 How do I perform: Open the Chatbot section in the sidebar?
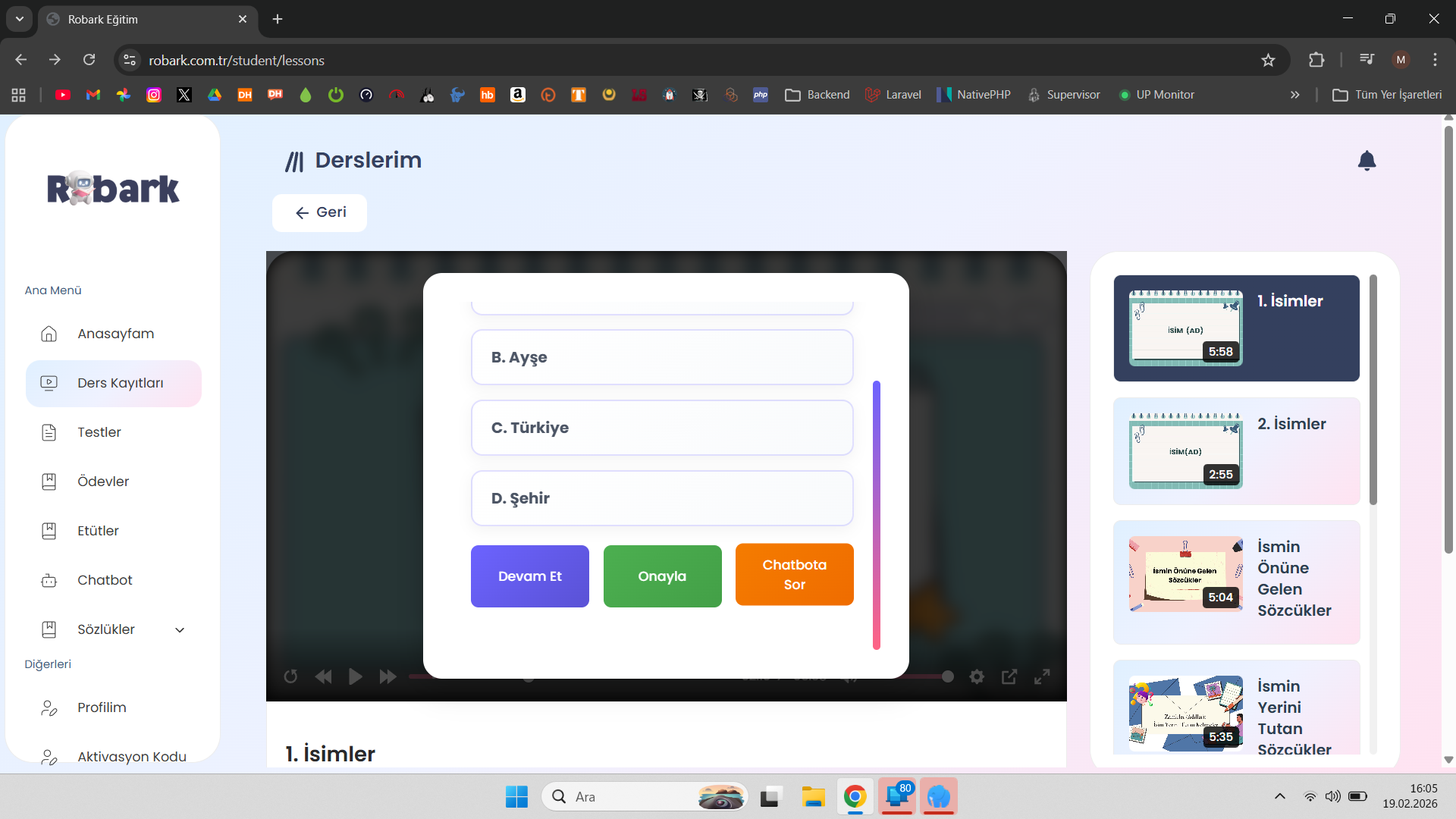(104, 580)
